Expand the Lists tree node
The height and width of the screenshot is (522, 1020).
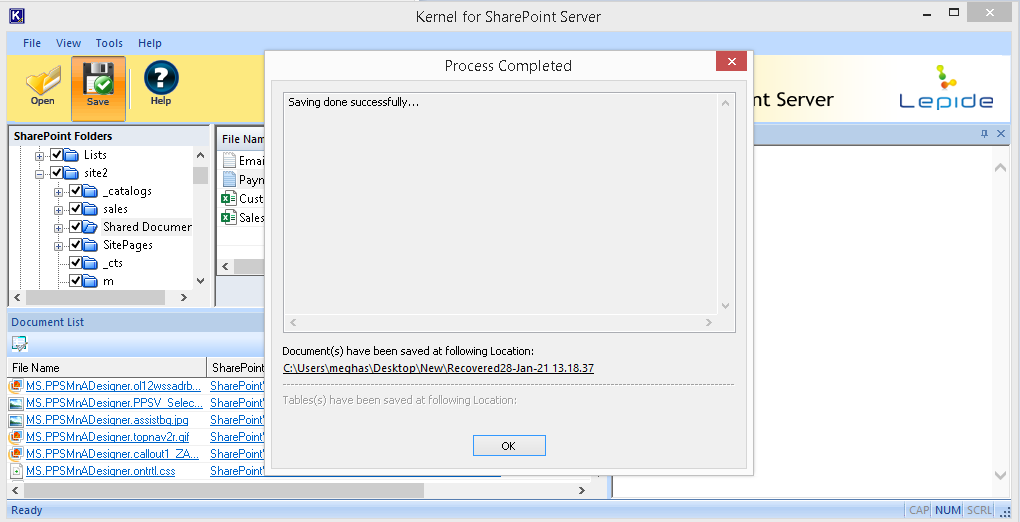[40, 156]
